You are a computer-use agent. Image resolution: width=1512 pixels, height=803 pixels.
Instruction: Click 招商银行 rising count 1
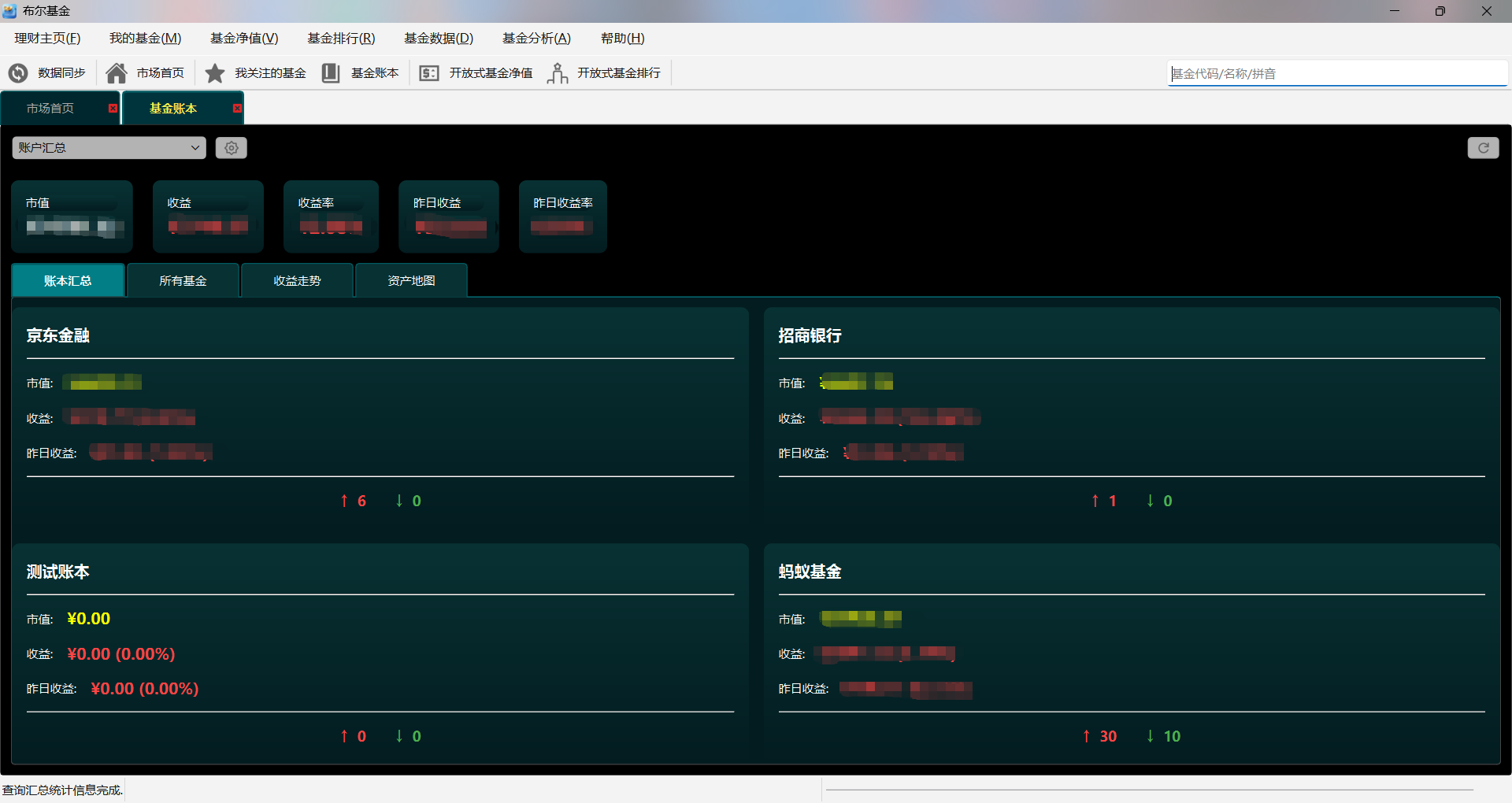tap(1103, 501)
